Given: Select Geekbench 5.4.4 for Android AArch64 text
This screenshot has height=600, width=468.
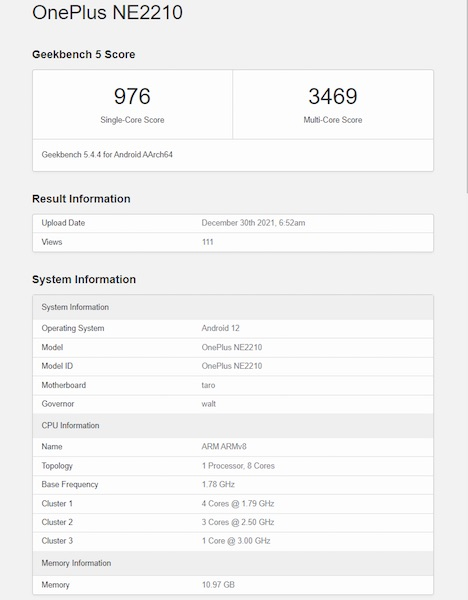Looking at the screenshot, I should pyautogui.click(x=107, y=155).
